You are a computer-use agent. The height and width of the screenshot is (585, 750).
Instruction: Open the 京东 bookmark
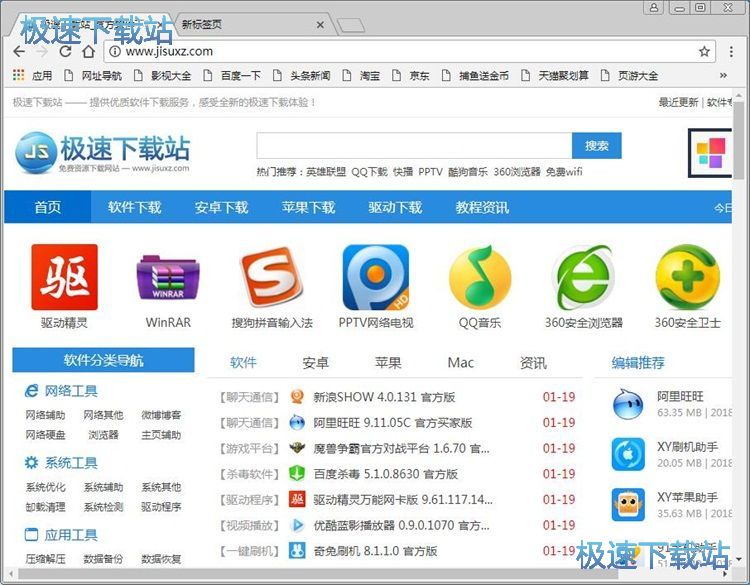(x=411, y=75)
